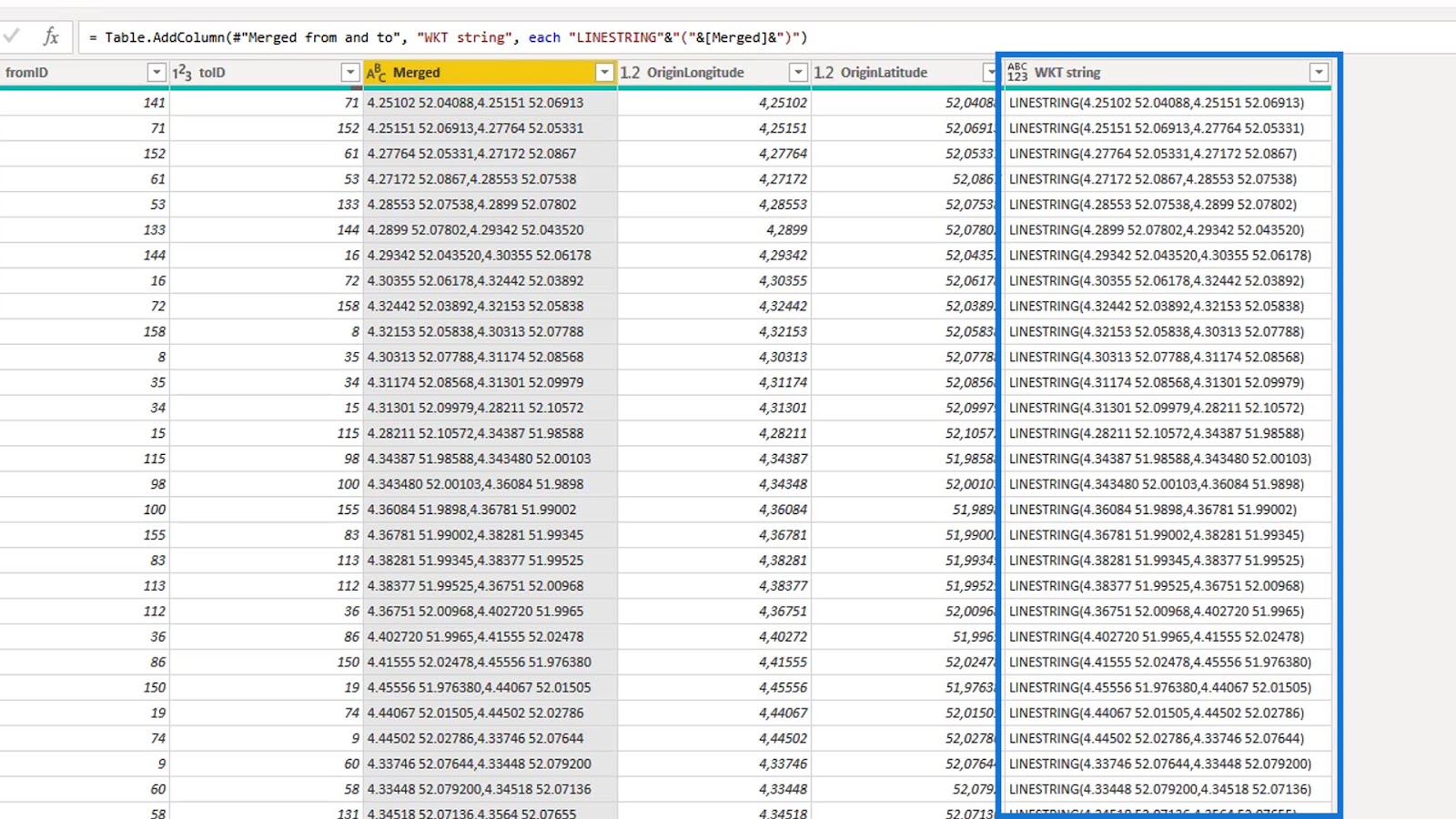
Task: Open the fromID column filter dropdown
Action: point(157,72)
